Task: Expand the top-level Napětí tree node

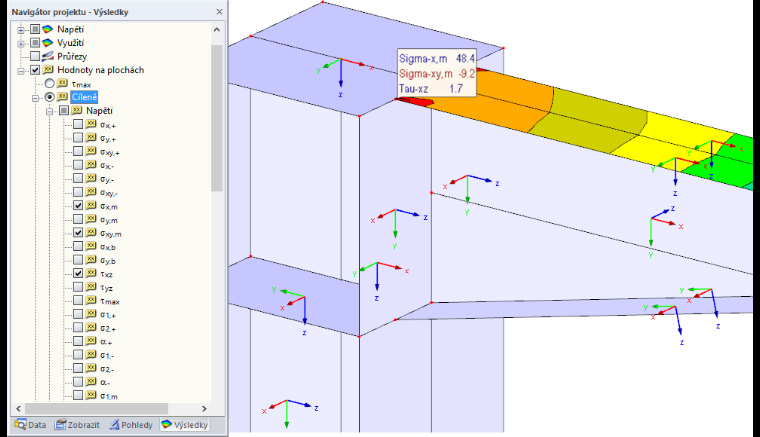Action: click(x=21, y=30)
